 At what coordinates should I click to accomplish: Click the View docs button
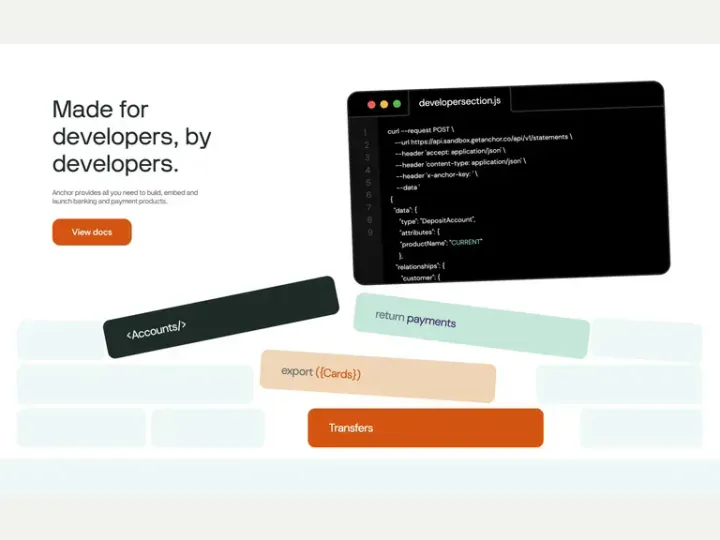pos(92,232)
